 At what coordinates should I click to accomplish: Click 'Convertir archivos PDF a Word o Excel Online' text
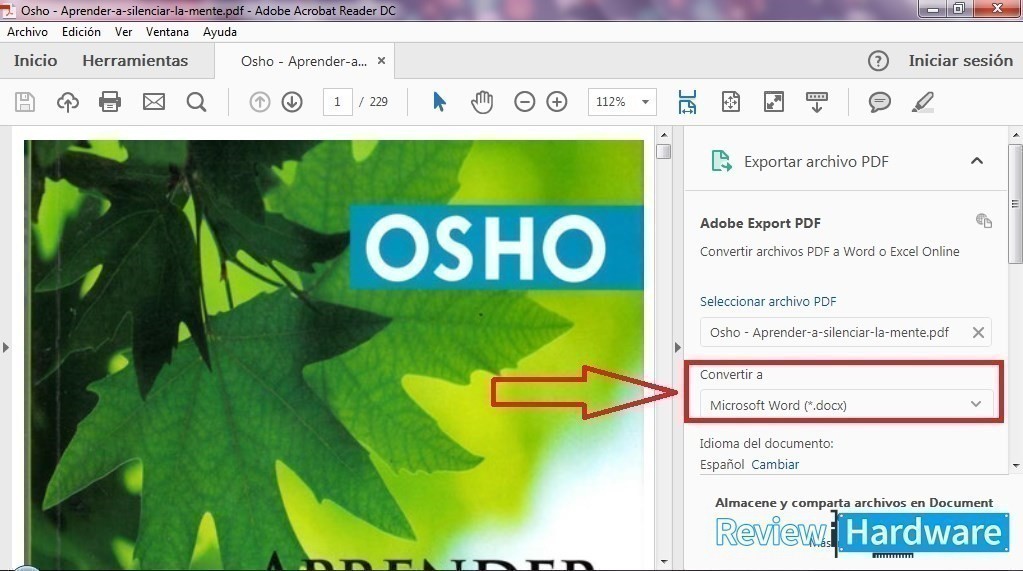pyautogui.click(x=829, y=251)
